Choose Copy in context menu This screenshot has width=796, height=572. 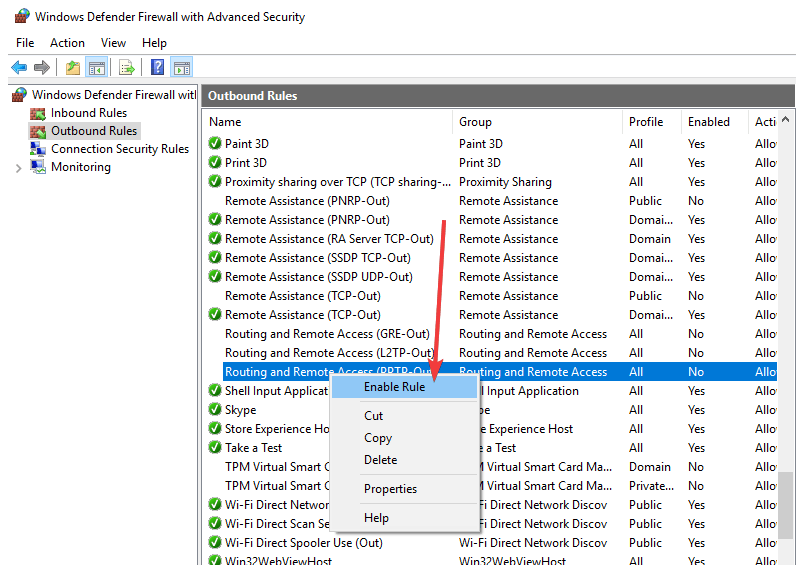click(x=404, y=438)
